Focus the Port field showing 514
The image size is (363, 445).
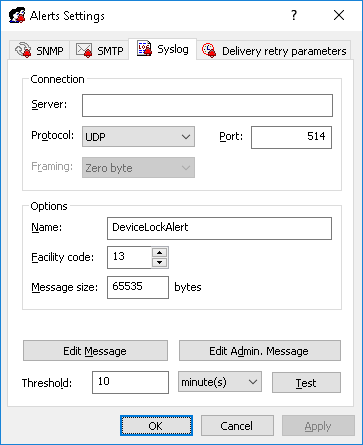[291, 137]
